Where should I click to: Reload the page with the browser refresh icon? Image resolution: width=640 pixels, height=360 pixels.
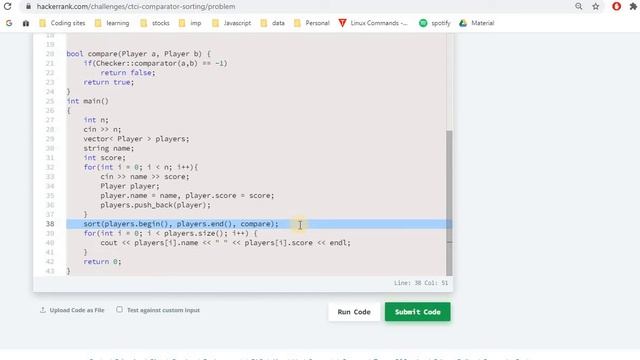pyautogui.click(x=7, y=7)
